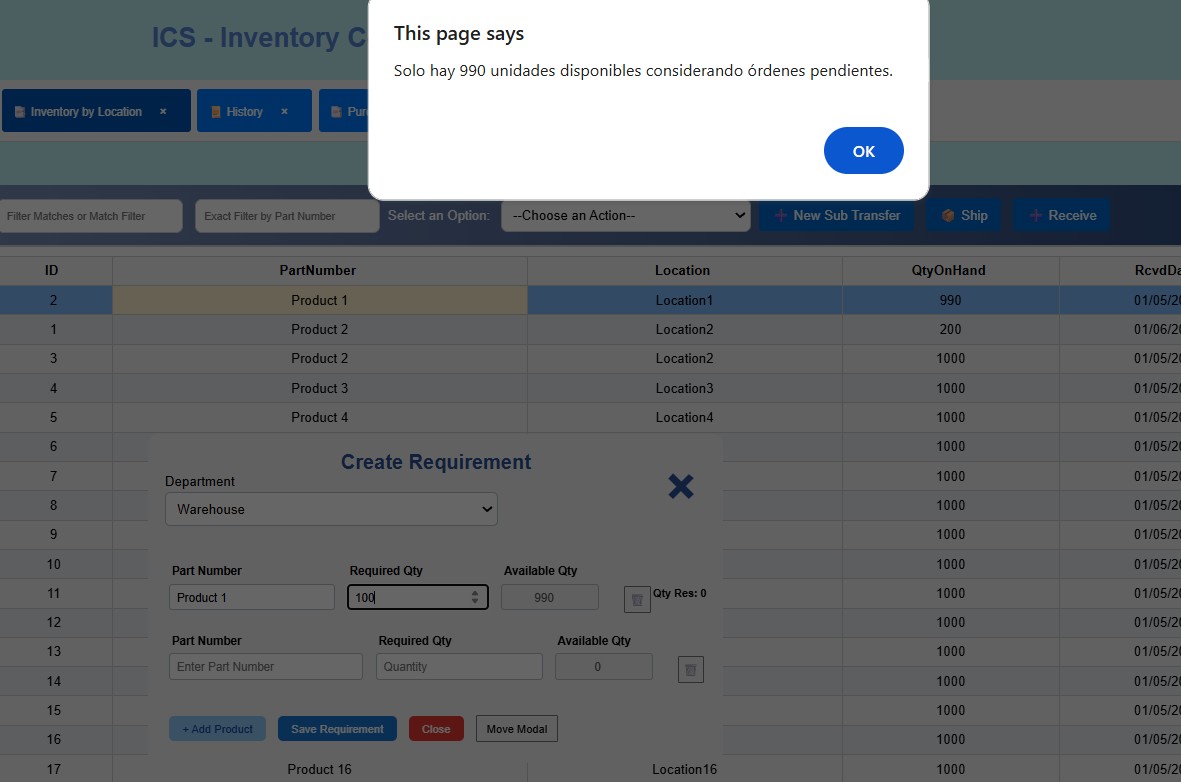Click the Add Product button

217,729
